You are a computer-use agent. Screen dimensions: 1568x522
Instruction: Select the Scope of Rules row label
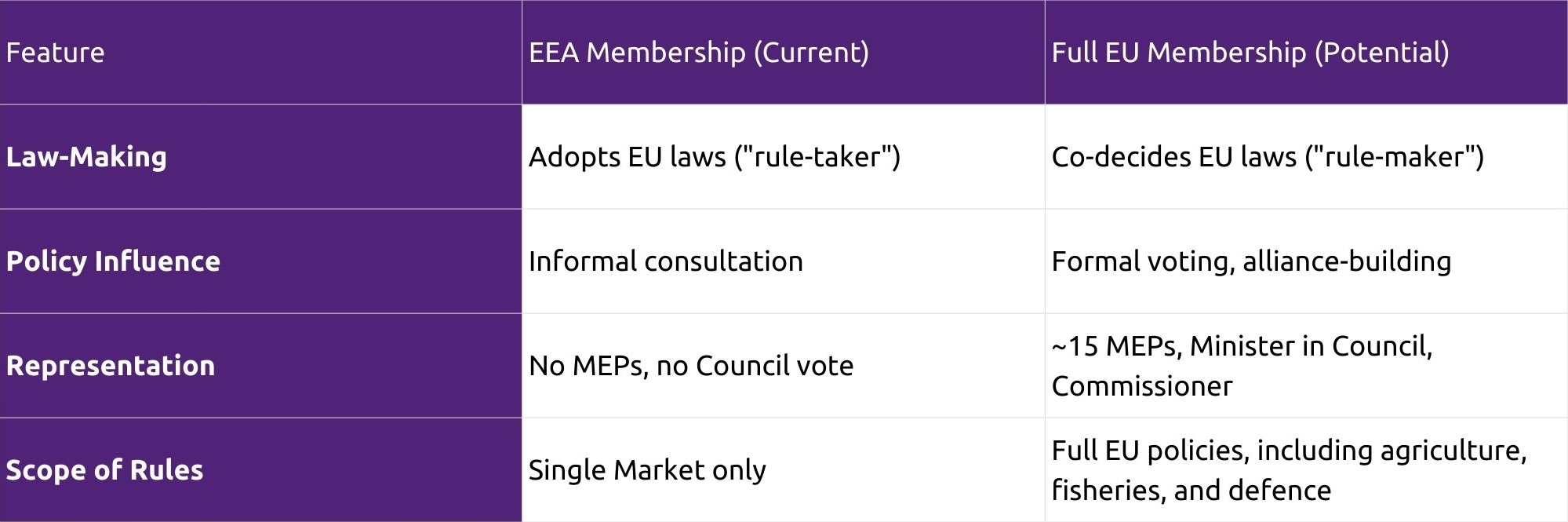260,469
